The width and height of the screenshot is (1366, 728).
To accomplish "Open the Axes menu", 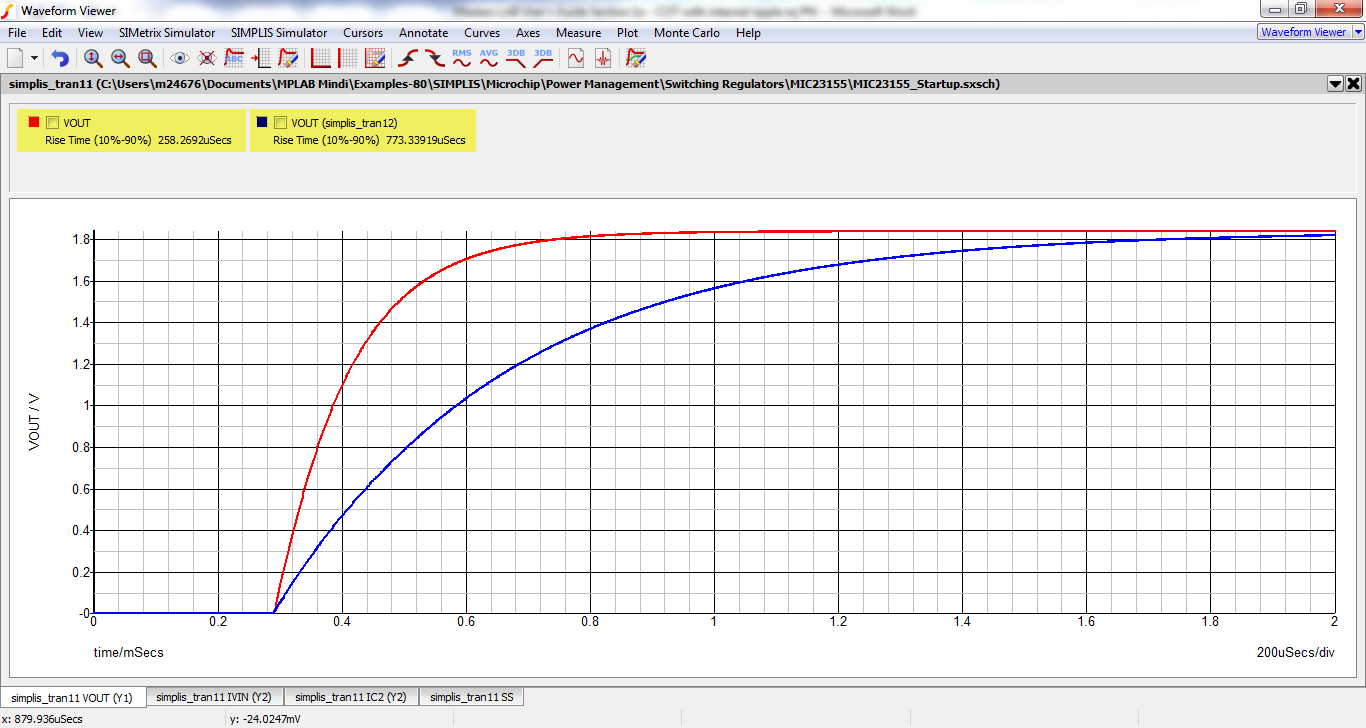I will [x=528, y=33].
